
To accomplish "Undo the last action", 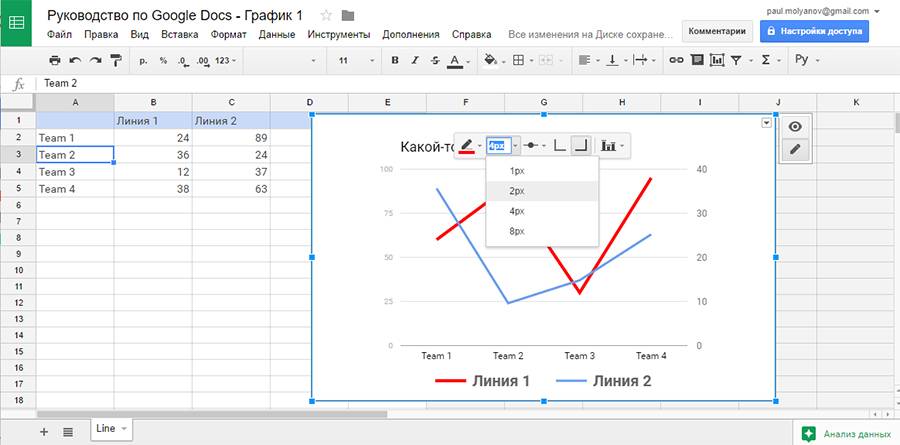I will click(75, 60).
